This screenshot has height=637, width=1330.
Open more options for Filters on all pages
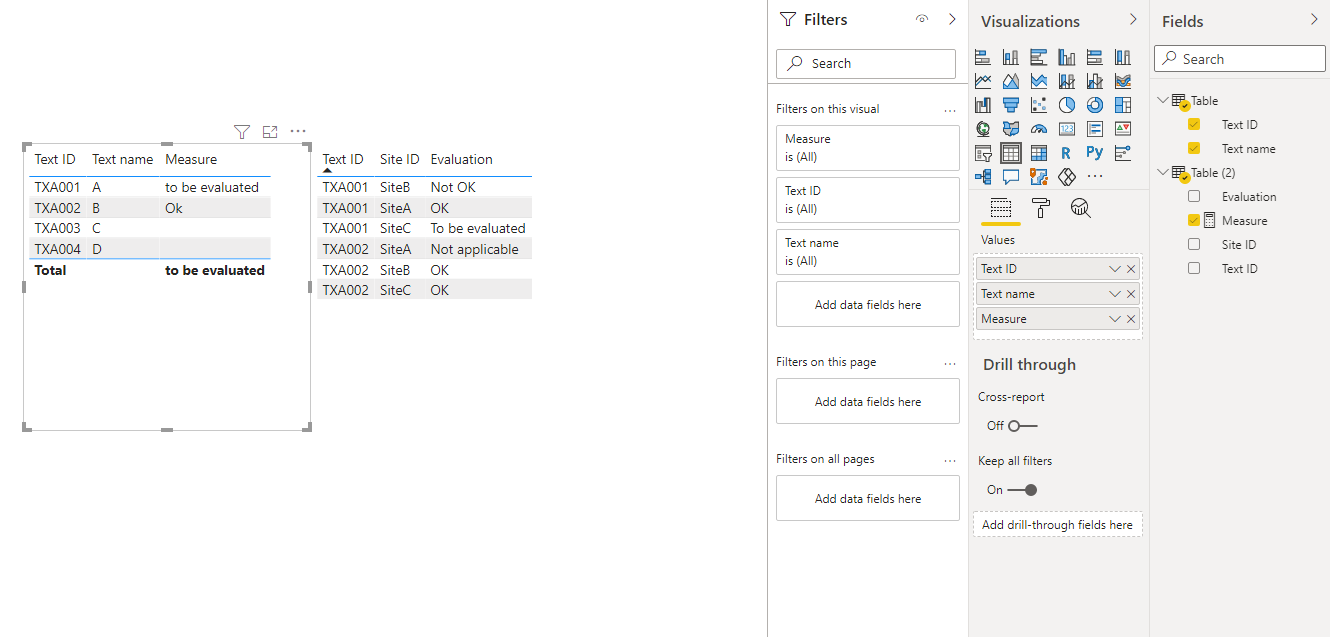(x=950, y=459)
